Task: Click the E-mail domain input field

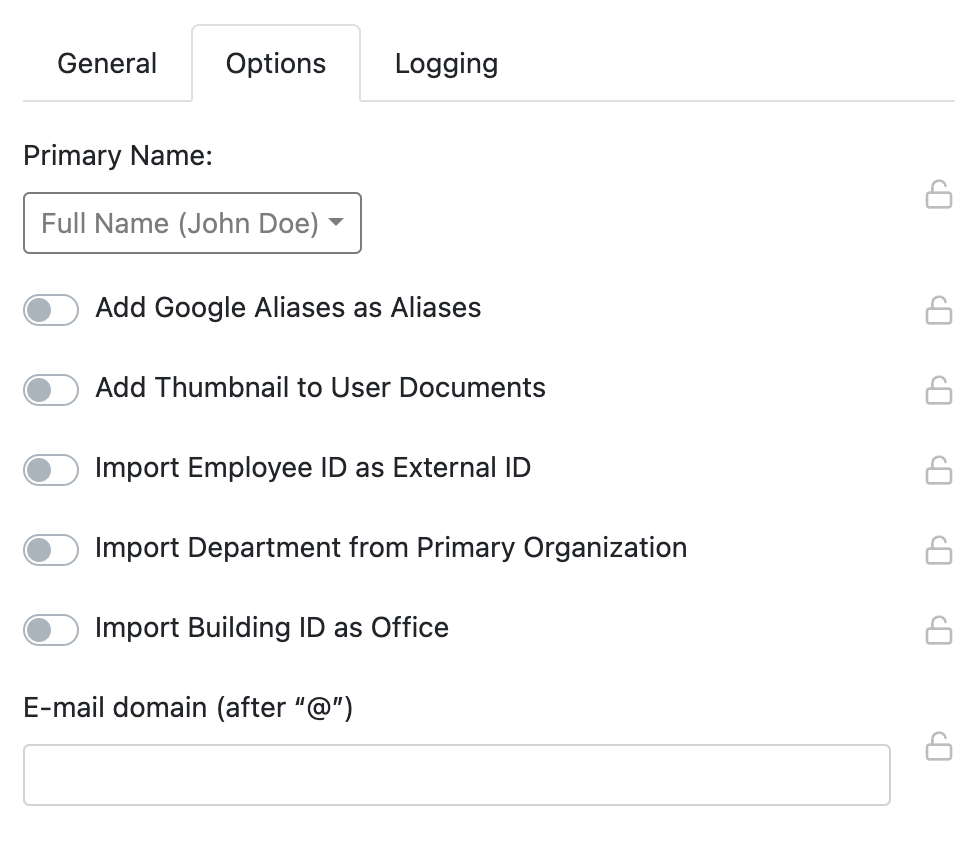Action: [457, 775]
